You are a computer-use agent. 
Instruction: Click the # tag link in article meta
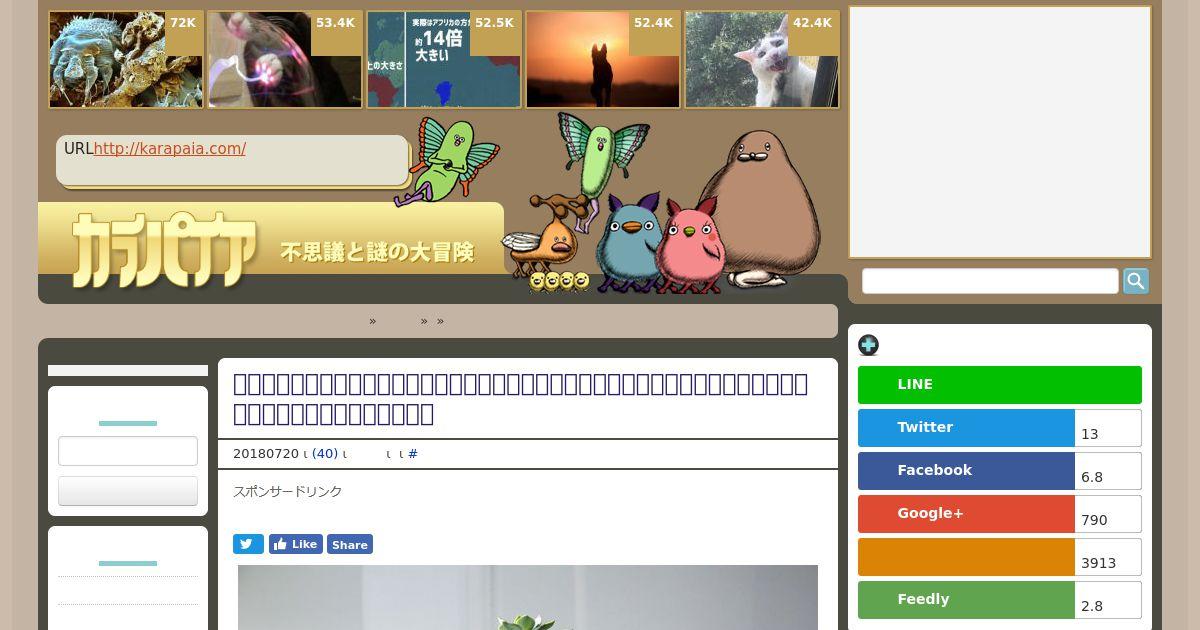click(x=413, y=454)
